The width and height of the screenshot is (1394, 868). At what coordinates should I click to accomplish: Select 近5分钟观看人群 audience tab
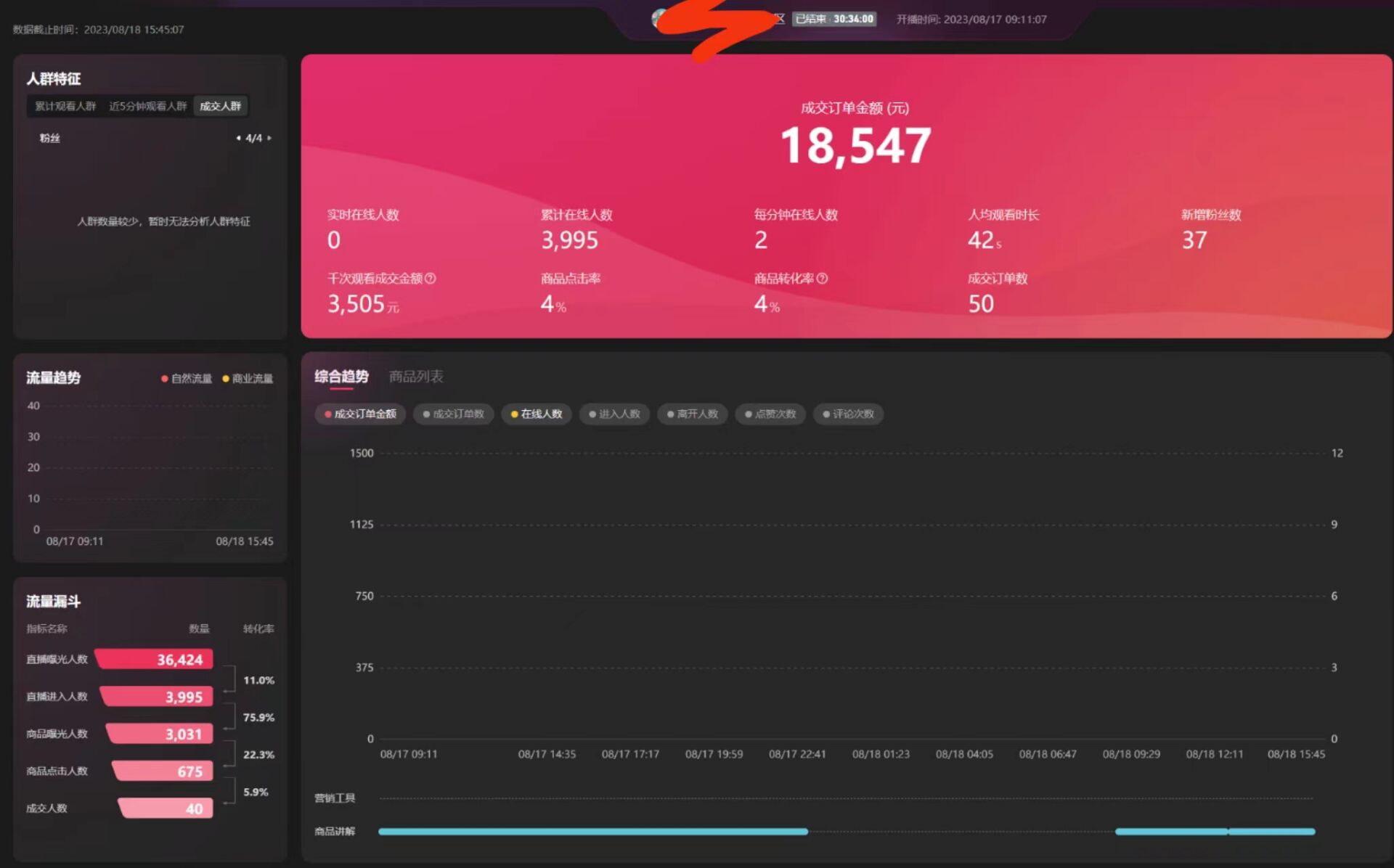[x=147, y=106]
